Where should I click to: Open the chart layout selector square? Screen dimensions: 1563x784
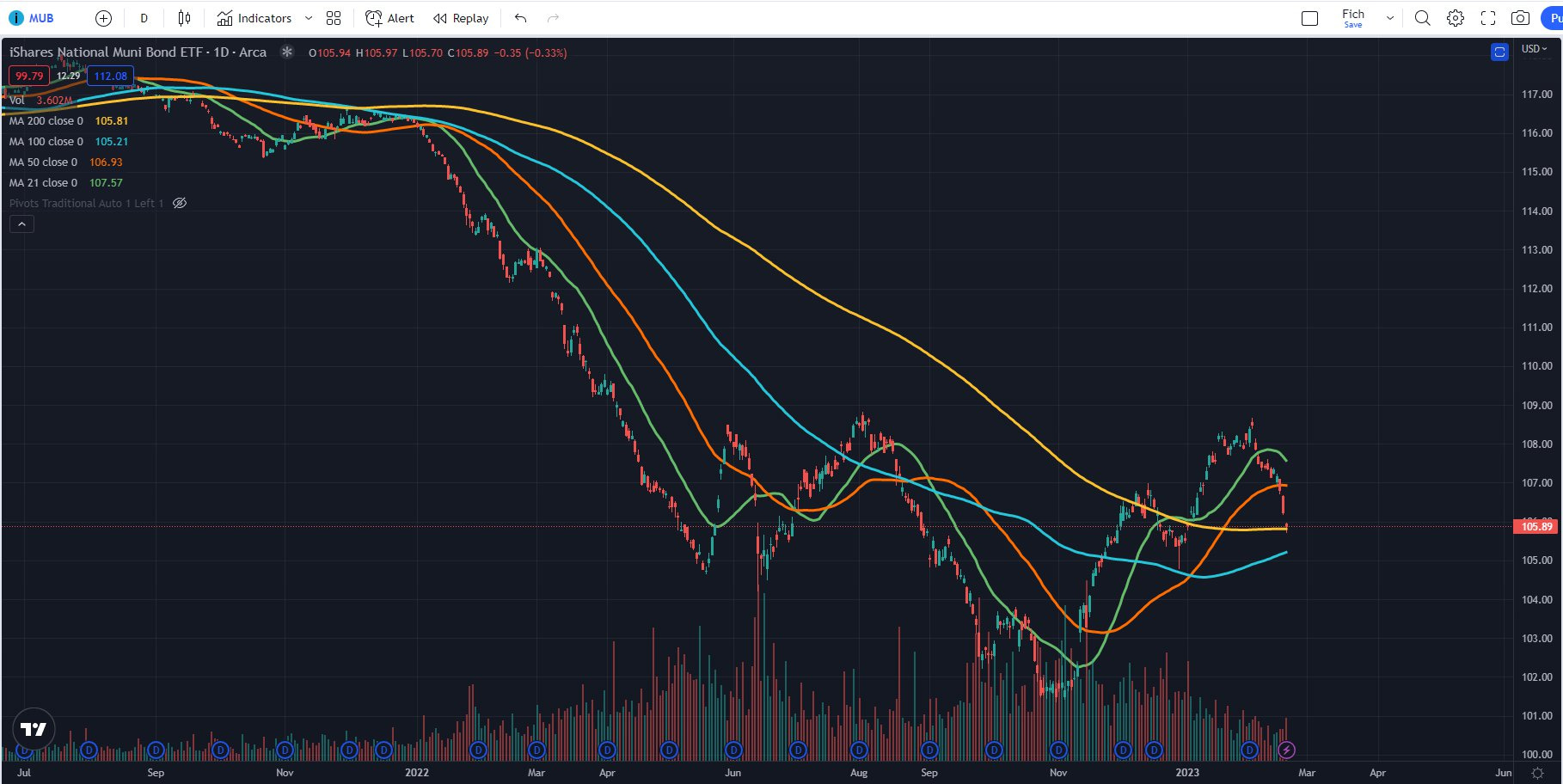1309,18
